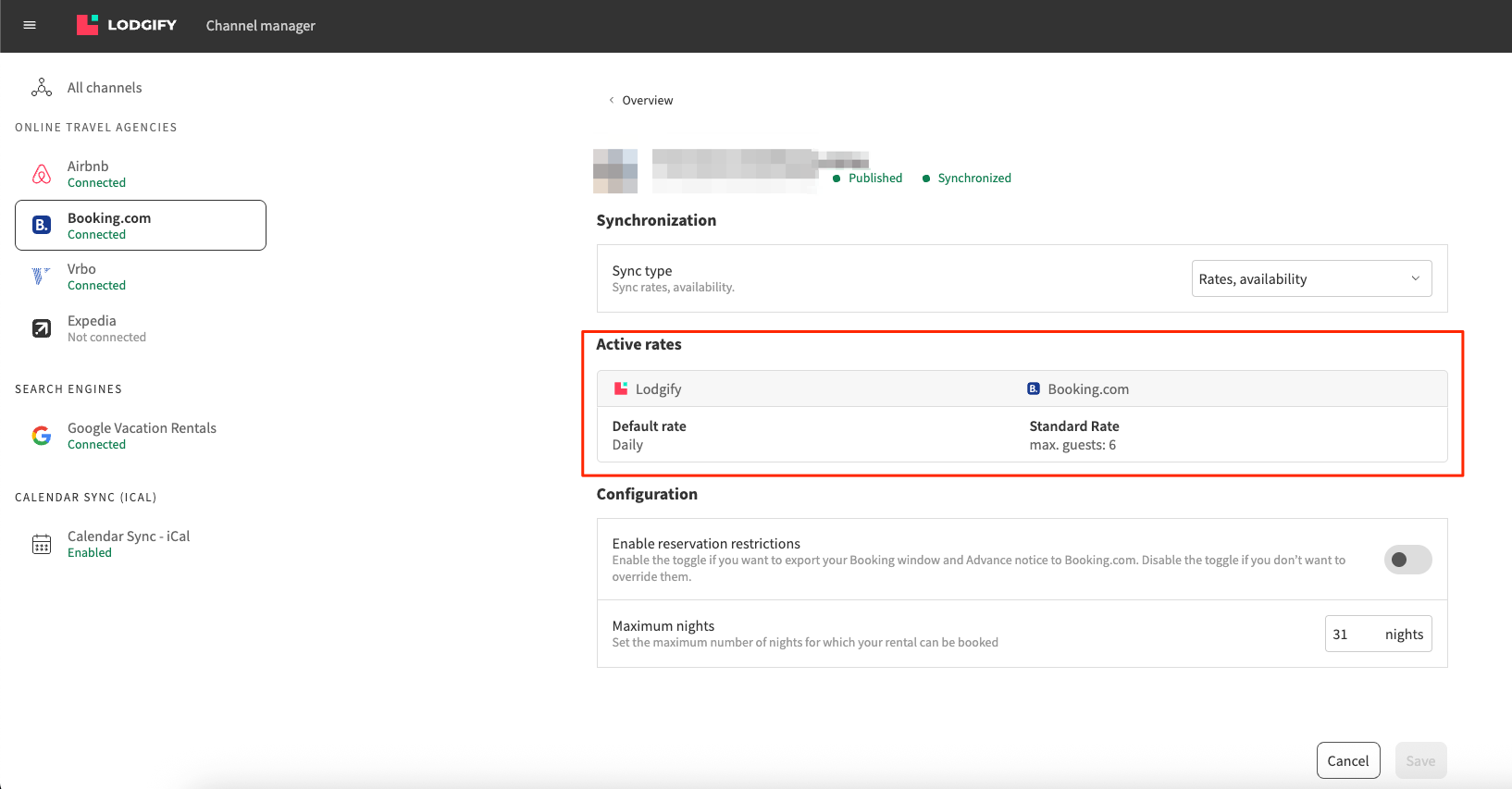Viewport: 1512px width, 789px height.
Task: Enable reservation restrictions toggle
Action: [1407, 560]
